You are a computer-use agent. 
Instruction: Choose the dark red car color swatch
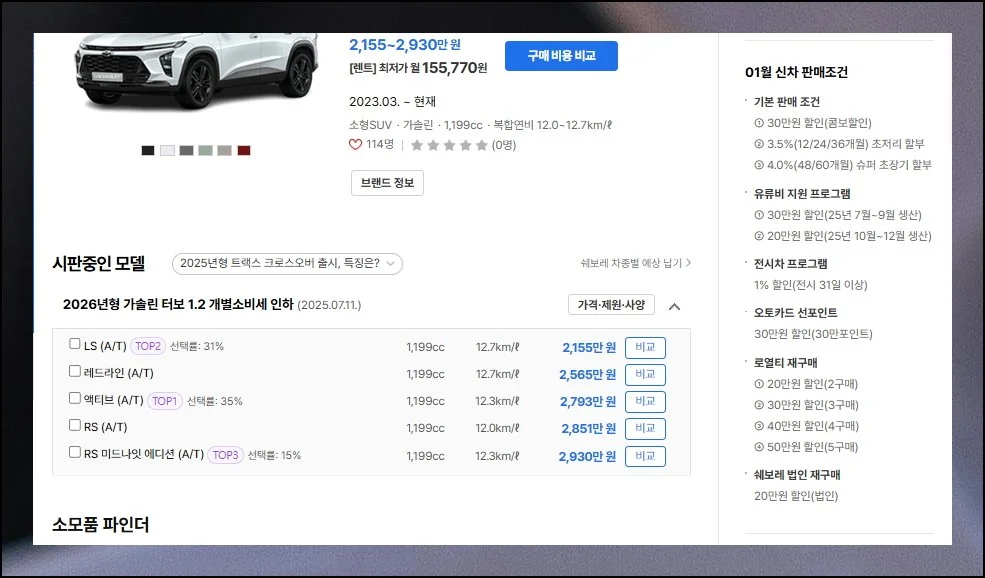[x=244, y=151]
